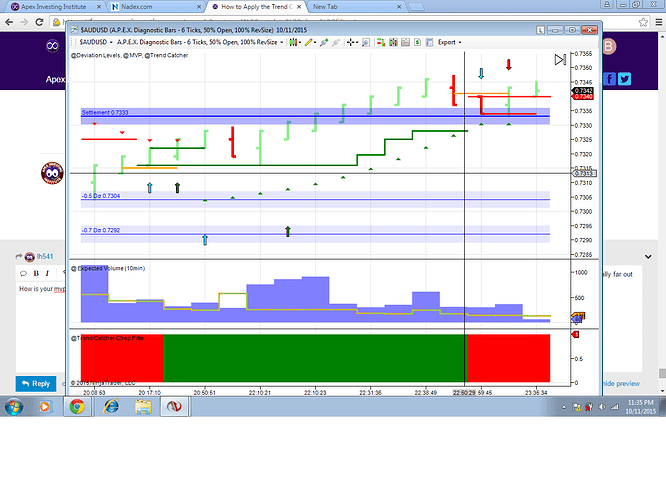Open the Chrome menu hamburger icon

pyautogui.click(x=659, y=22)
